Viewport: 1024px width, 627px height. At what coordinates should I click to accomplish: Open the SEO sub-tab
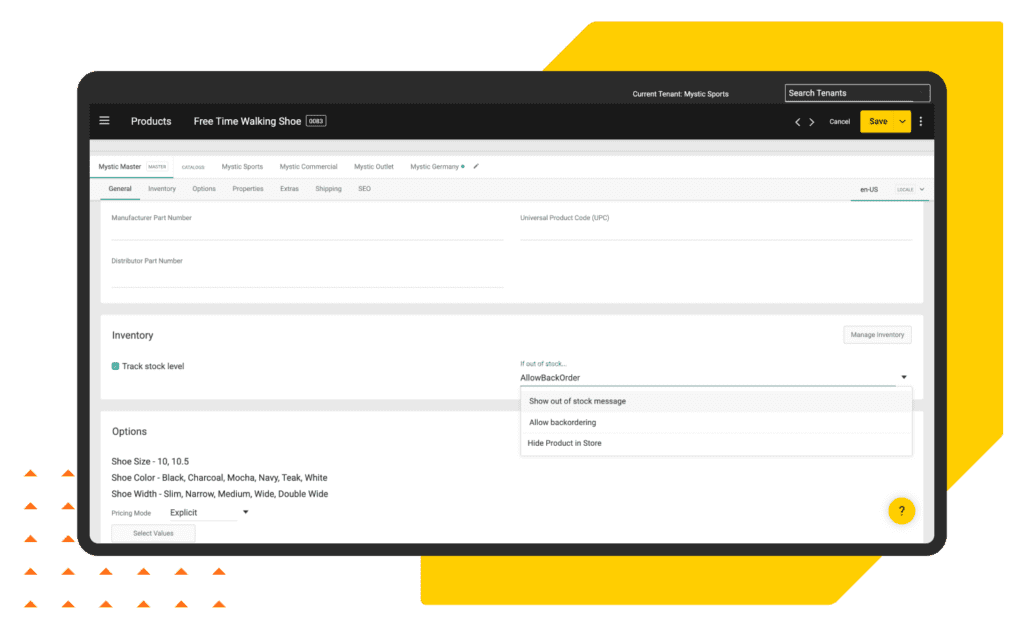click(364, 189)
